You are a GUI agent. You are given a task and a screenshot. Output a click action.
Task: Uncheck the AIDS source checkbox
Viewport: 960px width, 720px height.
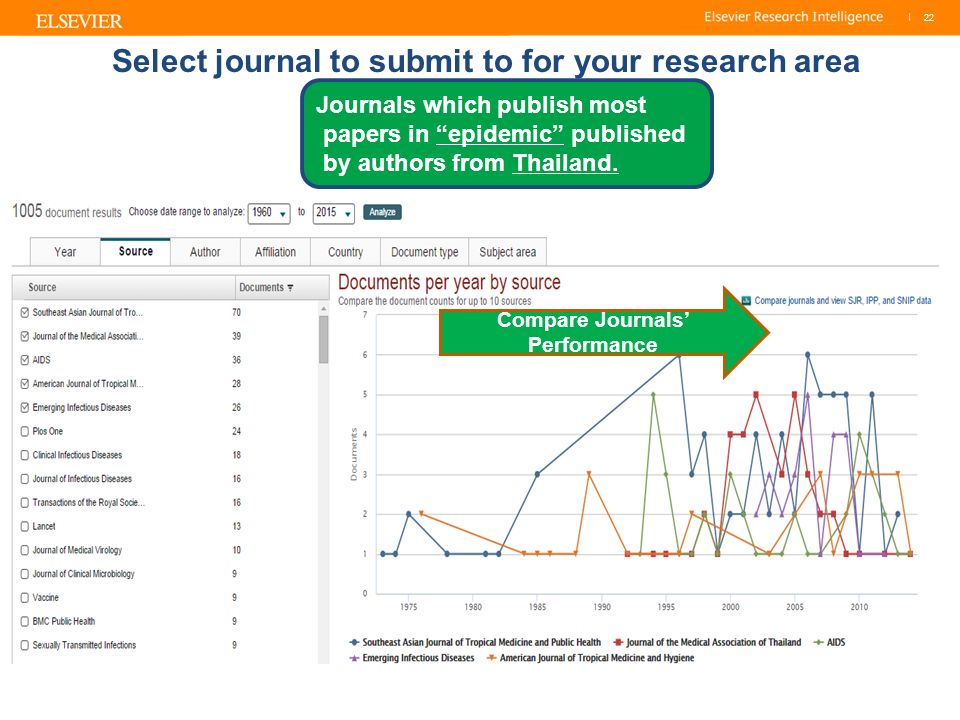[x=24, y=360]
